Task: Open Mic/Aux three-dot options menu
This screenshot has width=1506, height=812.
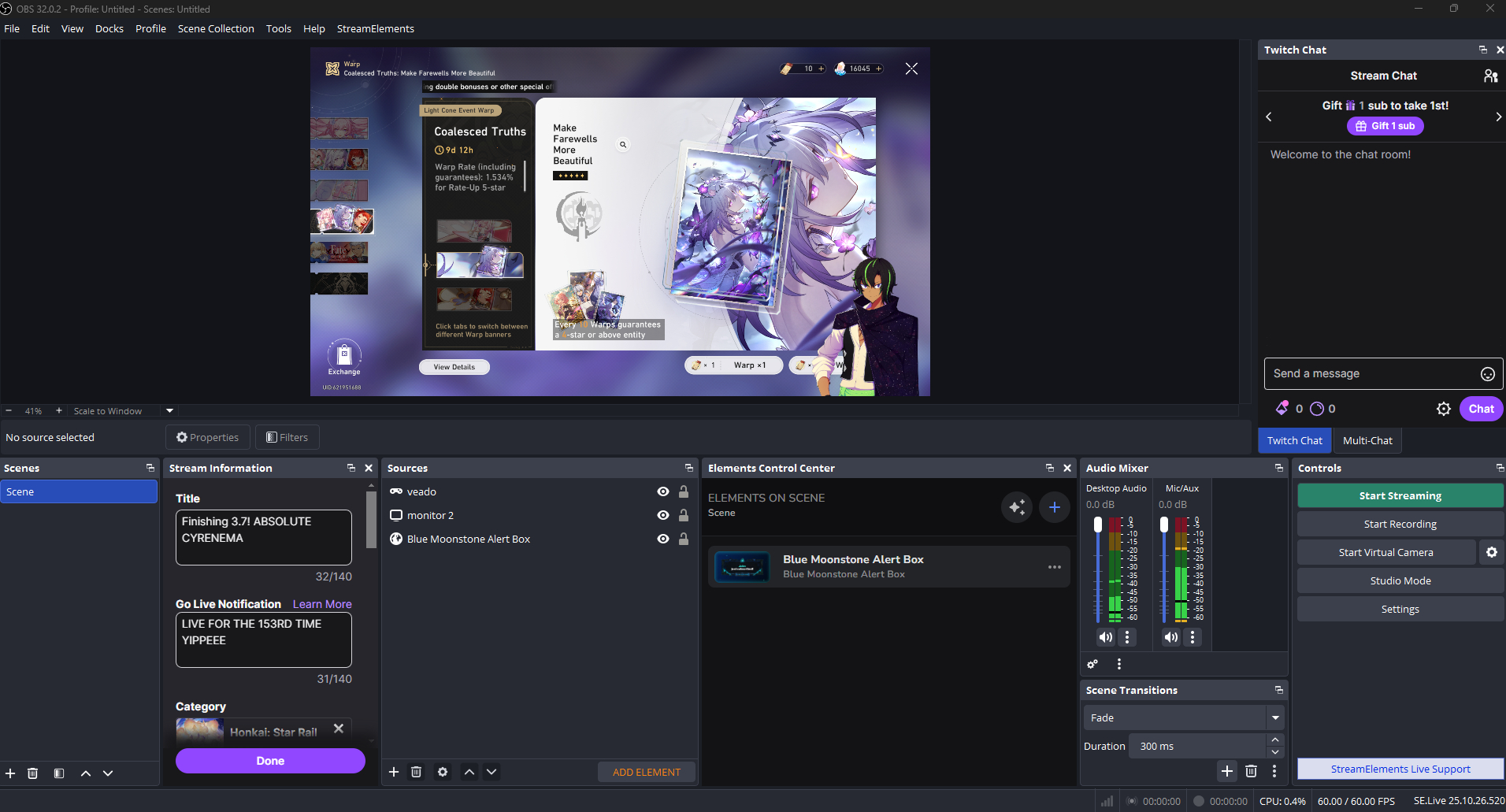Action: pyautogui.click(x=1193, y=637)
